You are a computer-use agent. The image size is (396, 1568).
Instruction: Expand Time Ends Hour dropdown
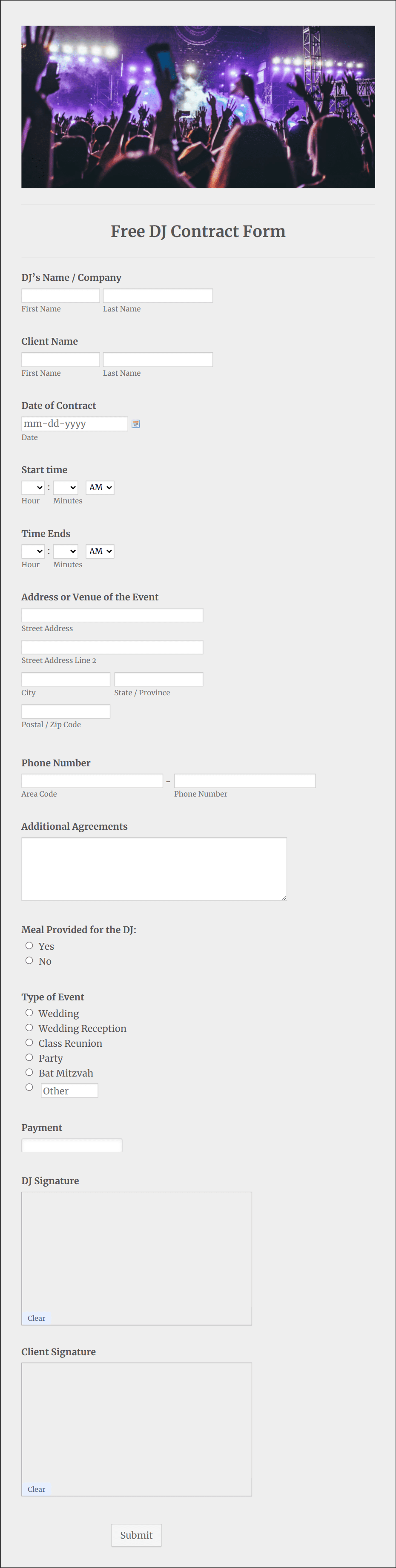[33, 551]
